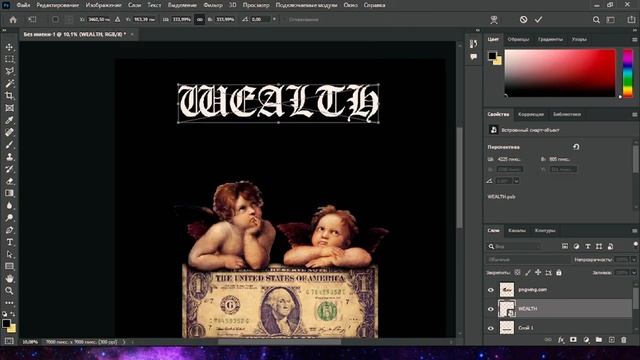Add layer style with fx icon
This screenshot has height=360, width=640.
tap(561, 340)
